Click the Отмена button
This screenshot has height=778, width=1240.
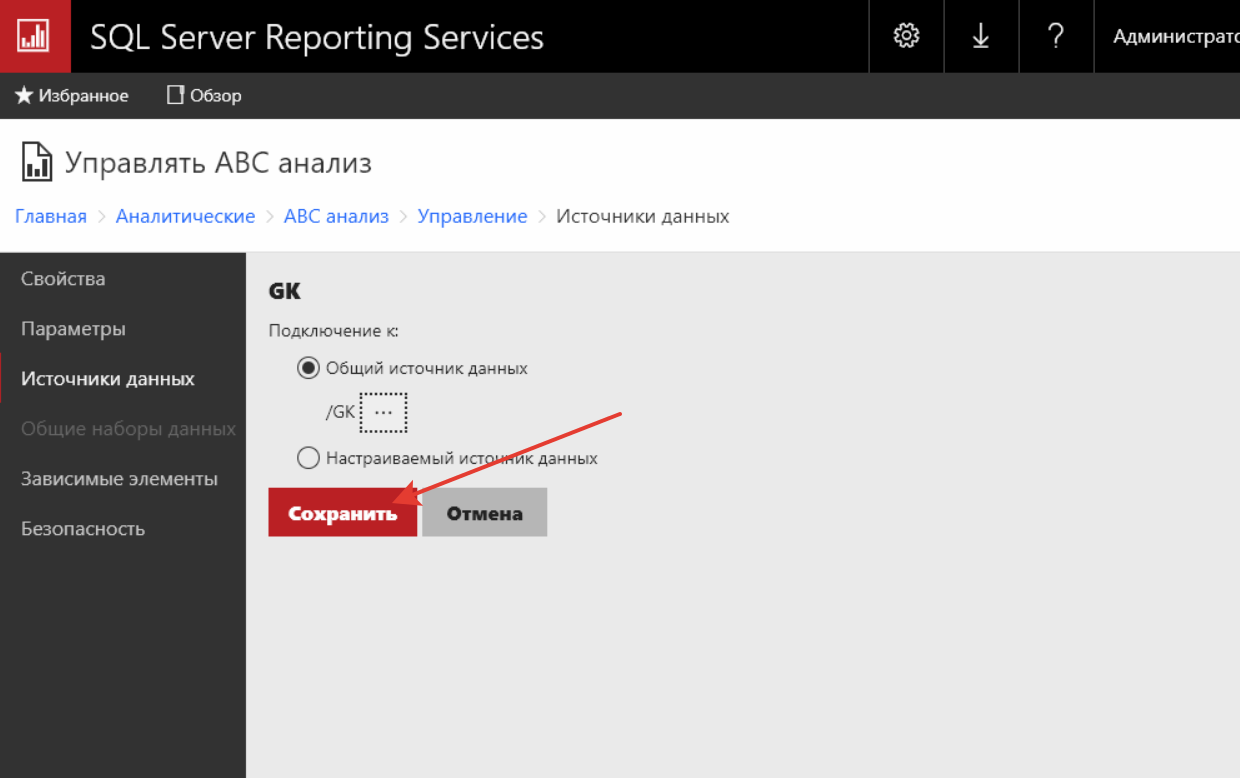(x=485, y=513)
